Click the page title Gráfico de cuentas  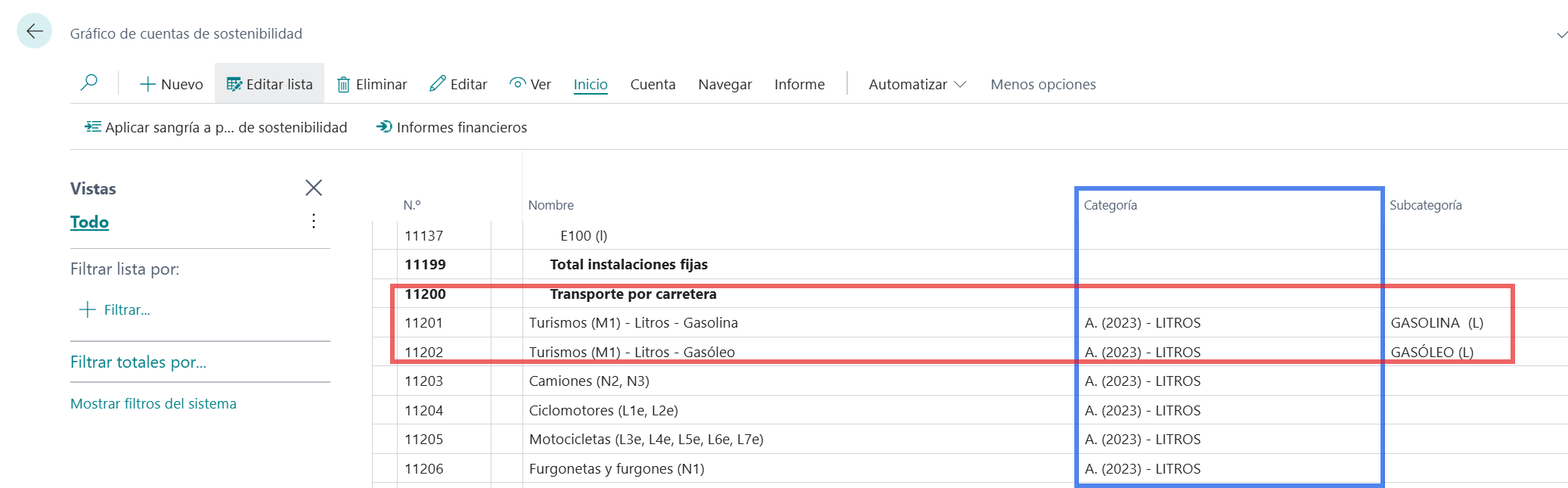click(x=186, y=33)
